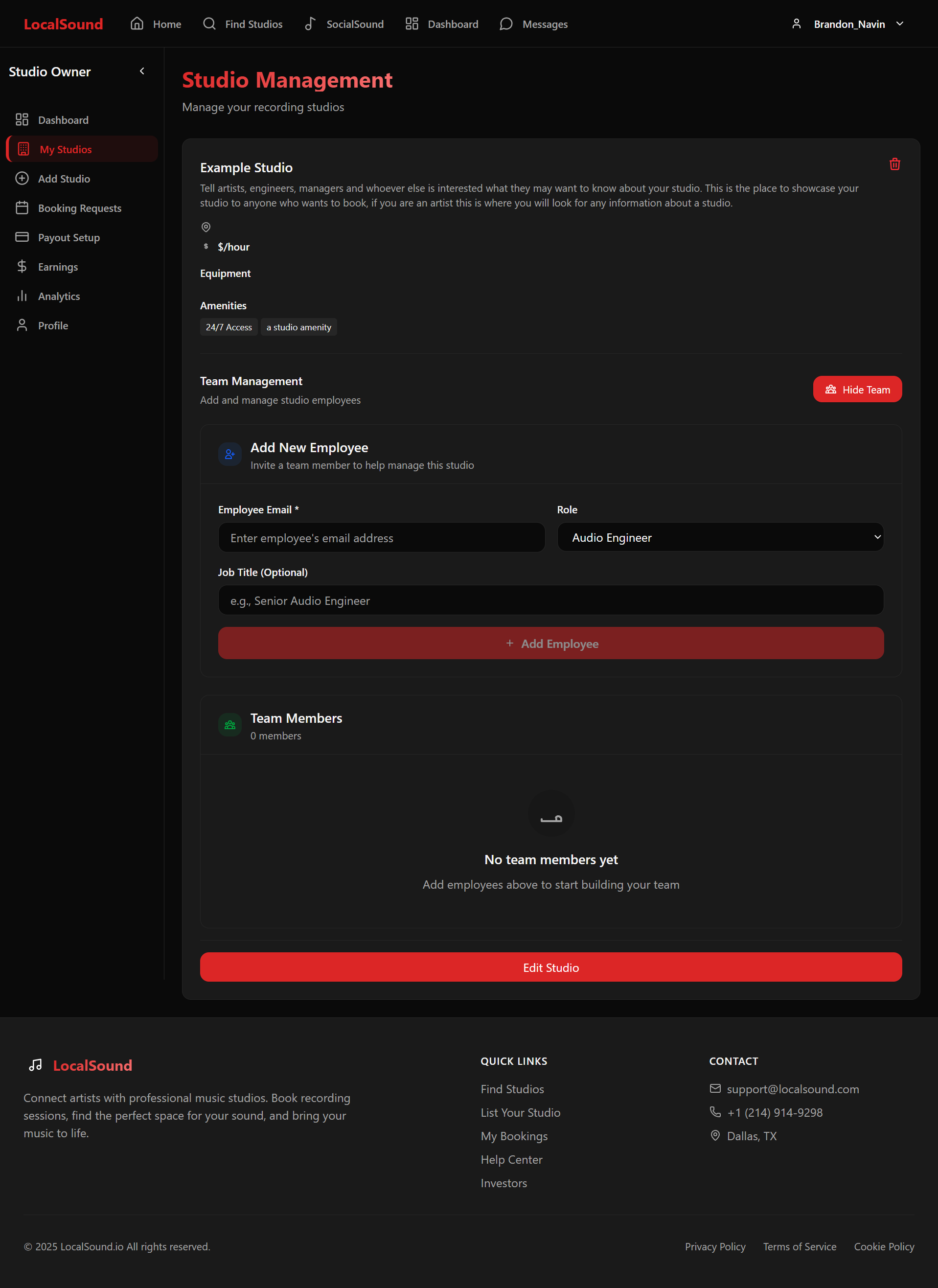Click the Edit Studio button
The image size is (938, 1288).
[x=551, y=967]
